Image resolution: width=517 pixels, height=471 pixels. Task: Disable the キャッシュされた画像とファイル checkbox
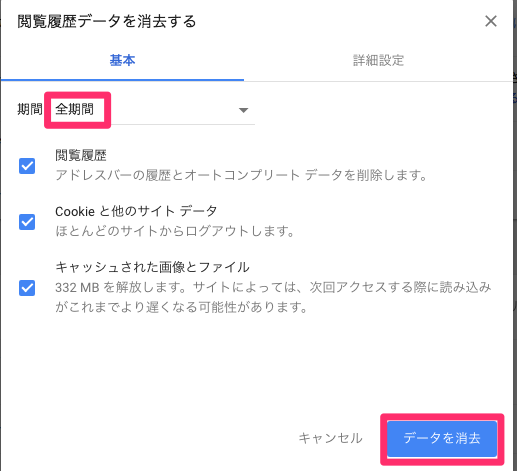27,288
